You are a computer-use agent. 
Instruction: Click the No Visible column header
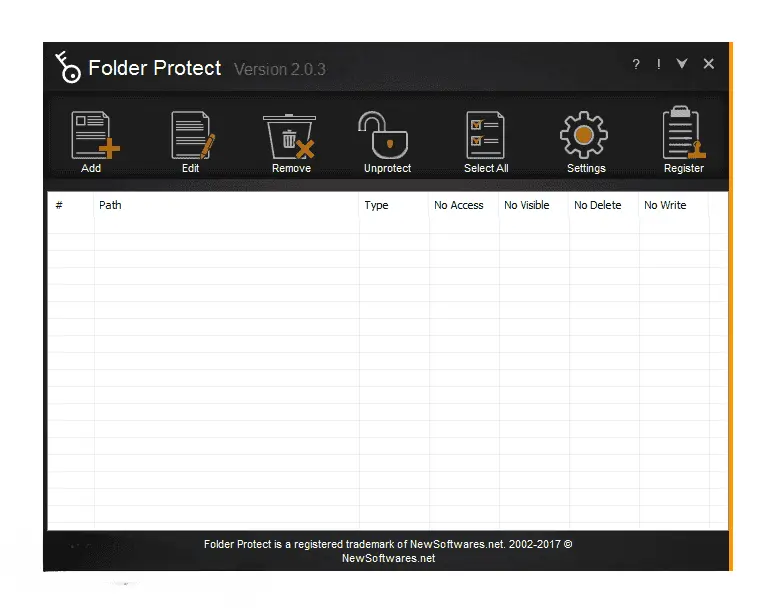click(534, 205)
